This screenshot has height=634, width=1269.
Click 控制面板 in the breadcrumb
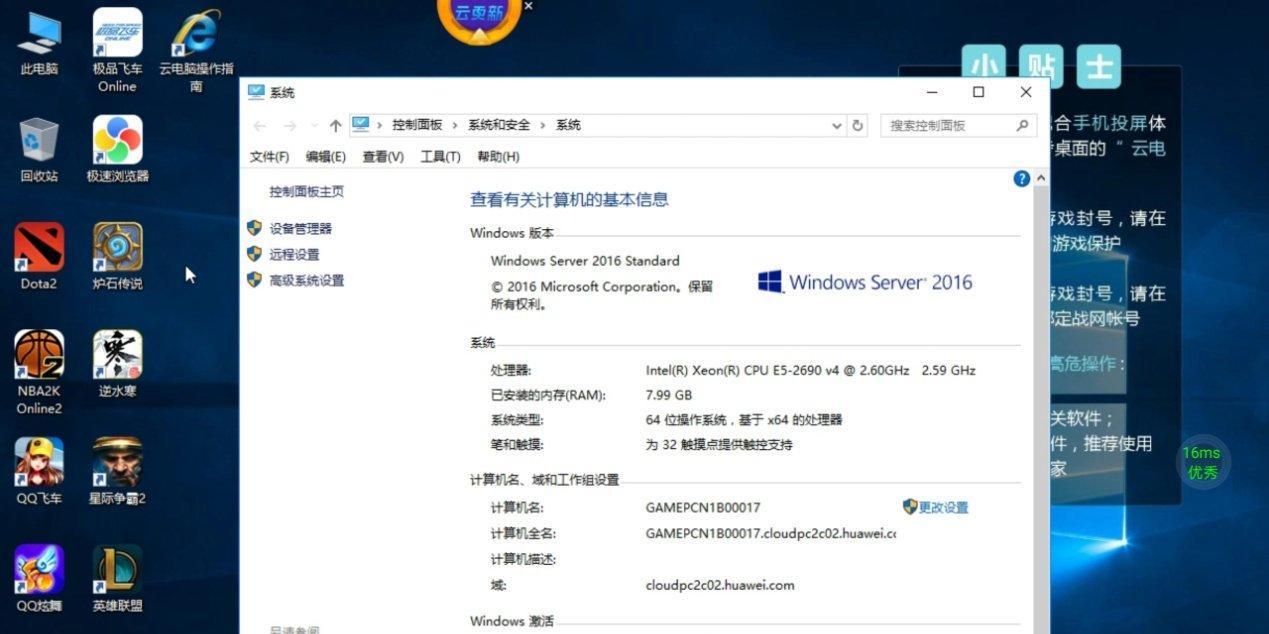tap(417, 126)
